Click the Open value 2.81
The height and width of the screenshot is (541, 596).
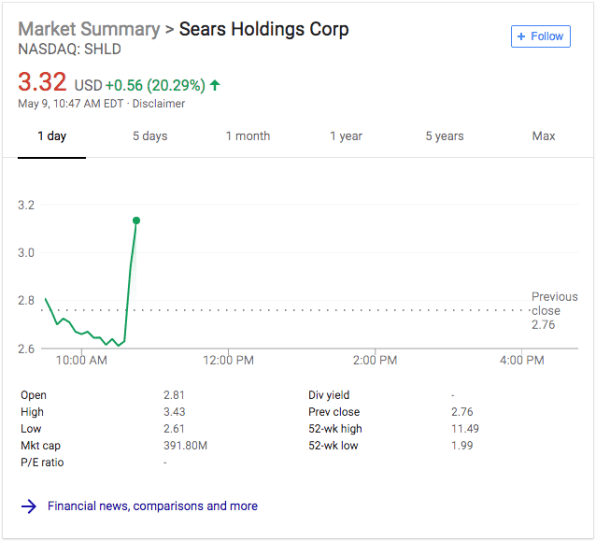174,395
